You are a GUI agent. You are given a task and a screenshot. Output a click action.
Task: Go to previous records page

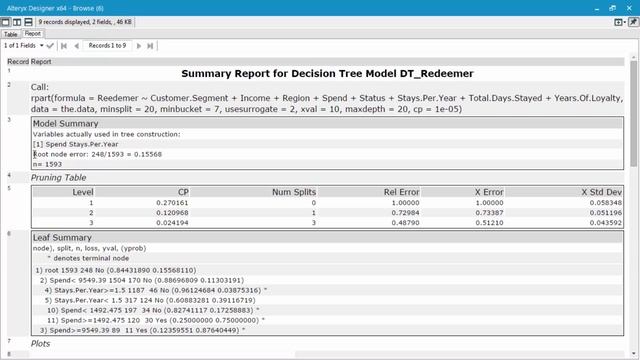point(76,46)
